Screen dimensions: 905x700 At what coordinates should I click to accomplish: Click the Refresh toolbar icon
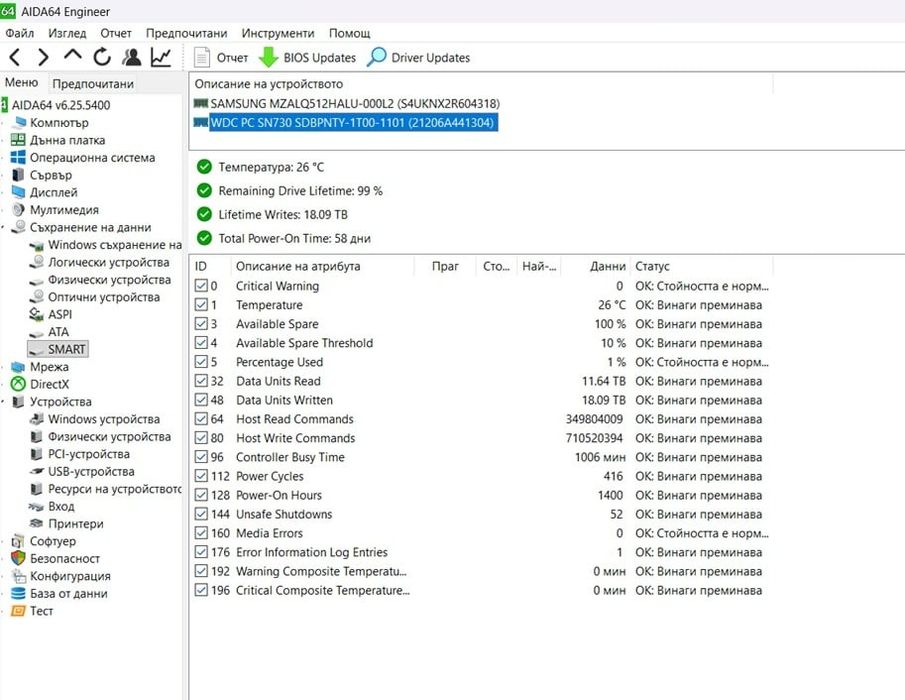click(102, 57)
